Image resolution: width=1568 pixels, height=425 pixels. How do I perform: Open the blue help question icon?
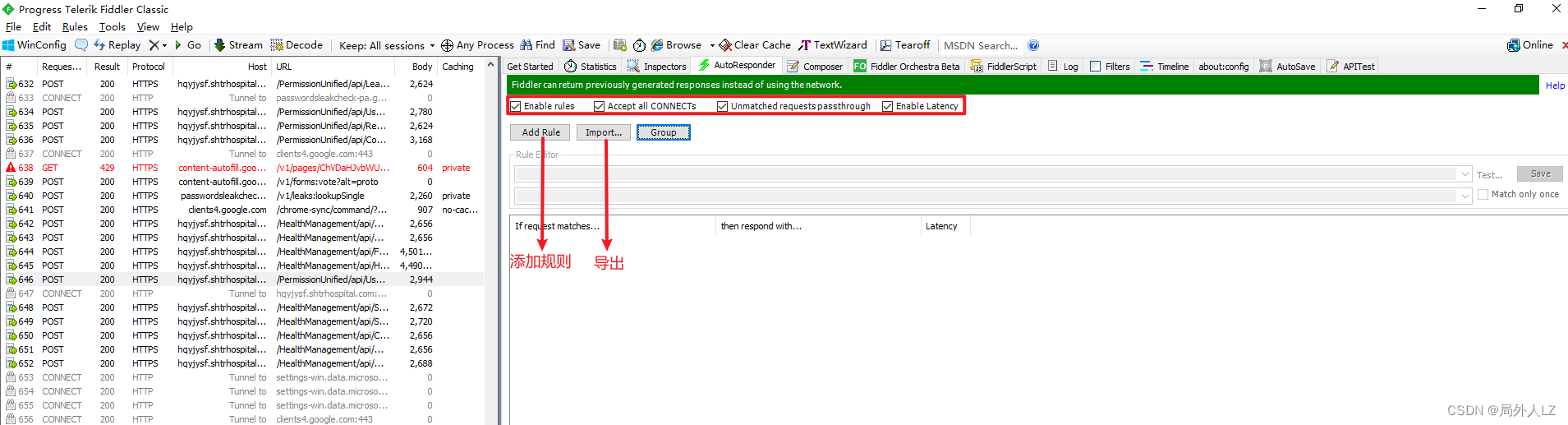1033,45
